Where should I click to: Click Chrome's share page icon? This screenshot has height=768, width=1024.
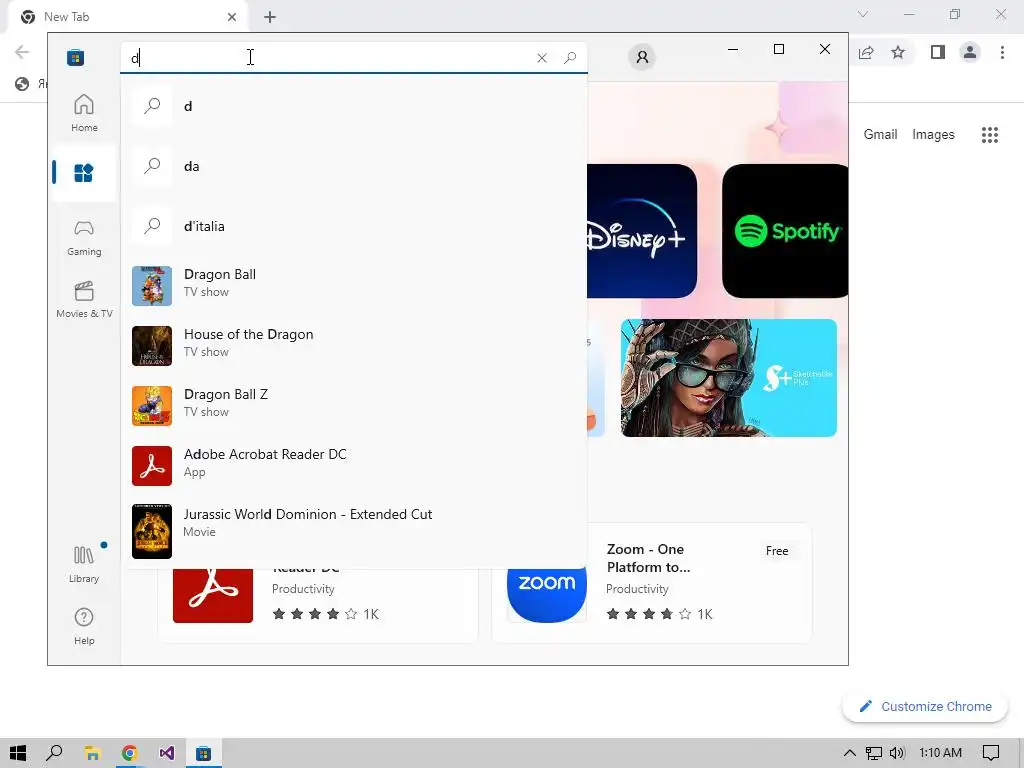[866, 52]
